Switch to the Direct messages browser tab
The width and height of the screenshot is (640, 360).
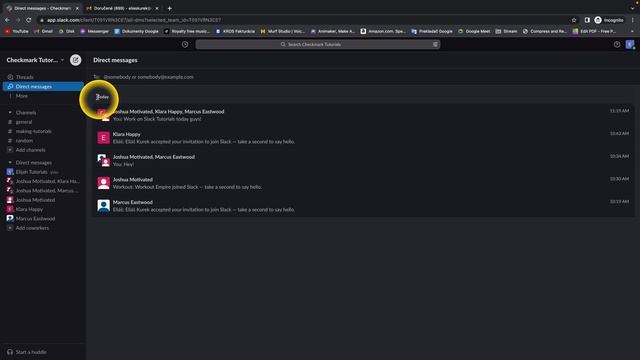pyautogui.click(x=42, y=8)
